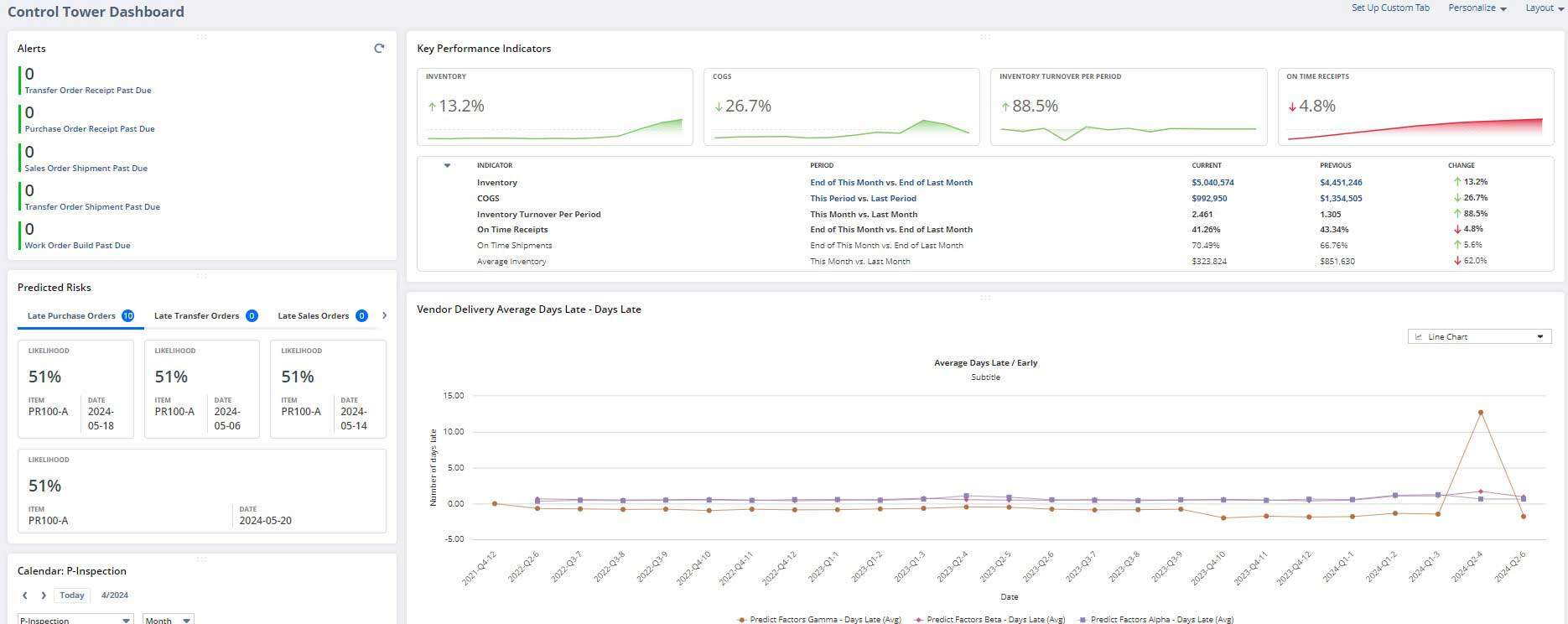Grab the Key Performance Indicators drag handle
This screenshot has width=1568, height=624.
pyautogui.click(x=985, y=36)
